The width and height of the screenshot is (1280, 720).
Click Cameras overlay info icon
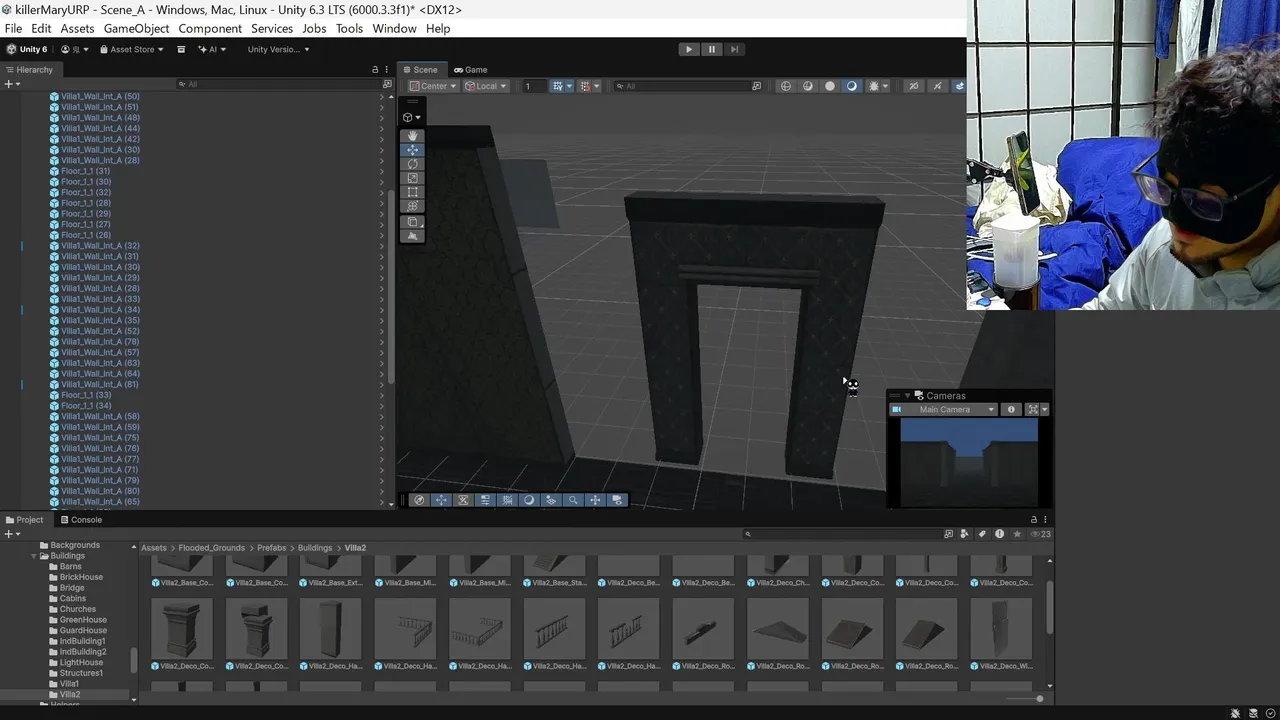(x=1011, y=409)
